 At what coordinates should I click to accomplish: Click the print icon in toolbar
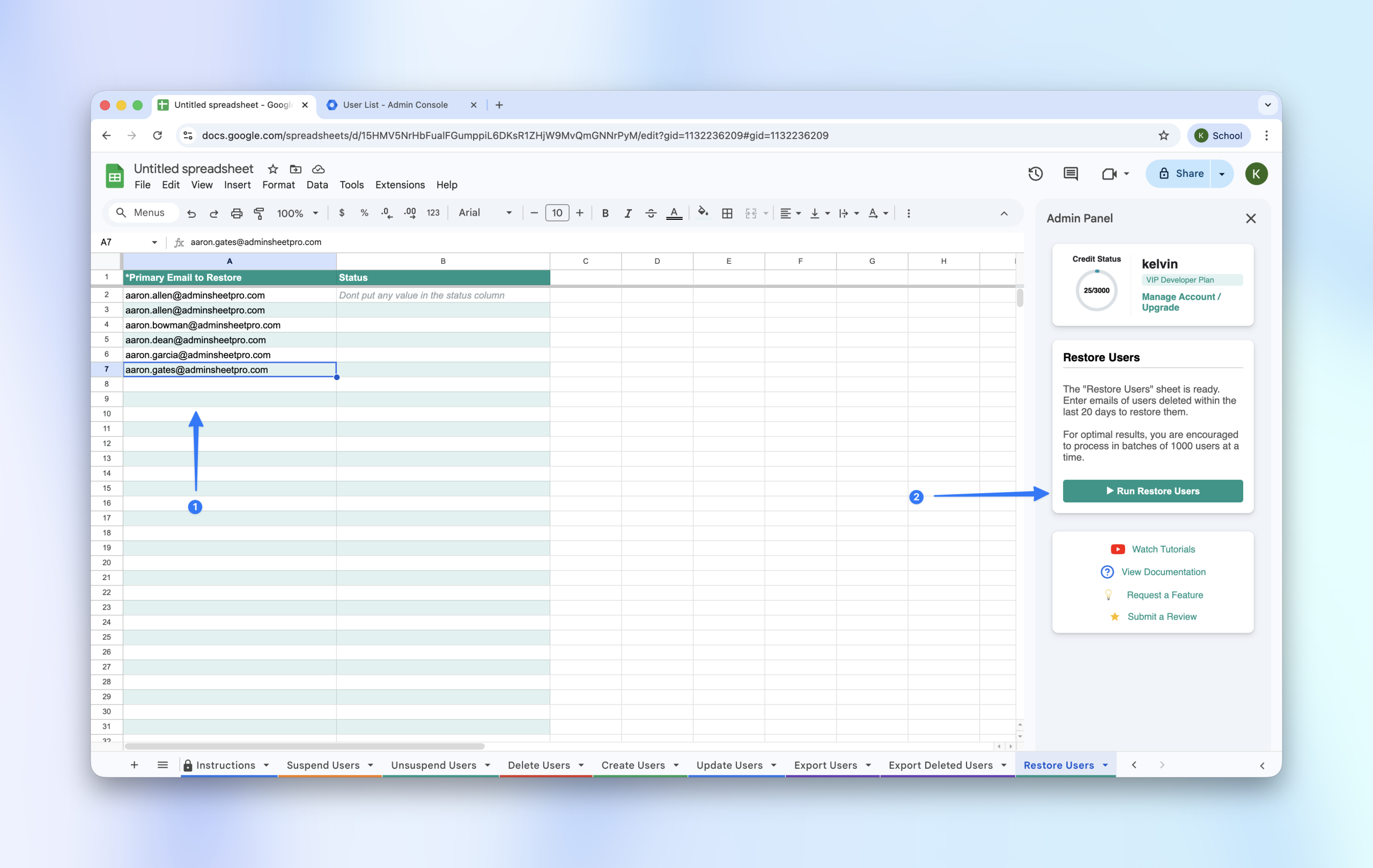pos(237,213)
